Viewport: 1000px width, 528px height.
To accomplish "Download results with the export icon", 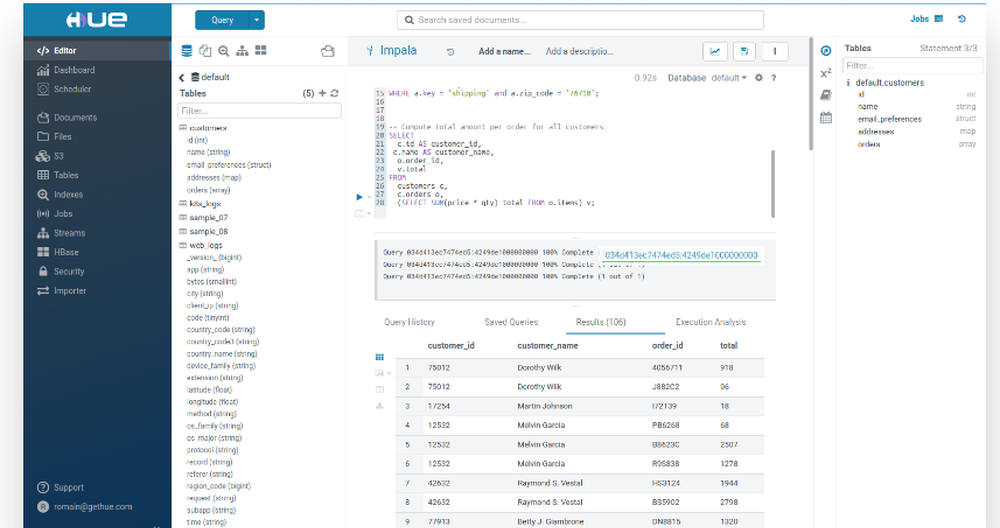I will coord(379,406).
